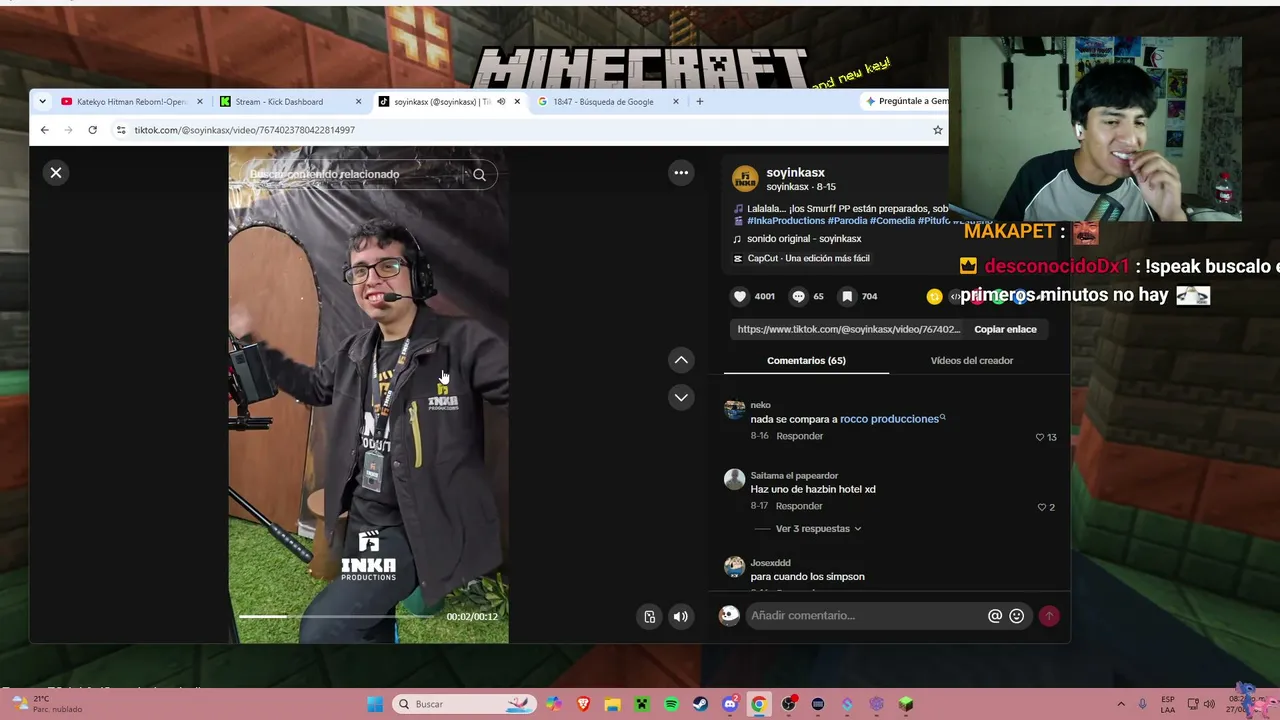Open the weather widget showing 21°C

pos(46,704)
